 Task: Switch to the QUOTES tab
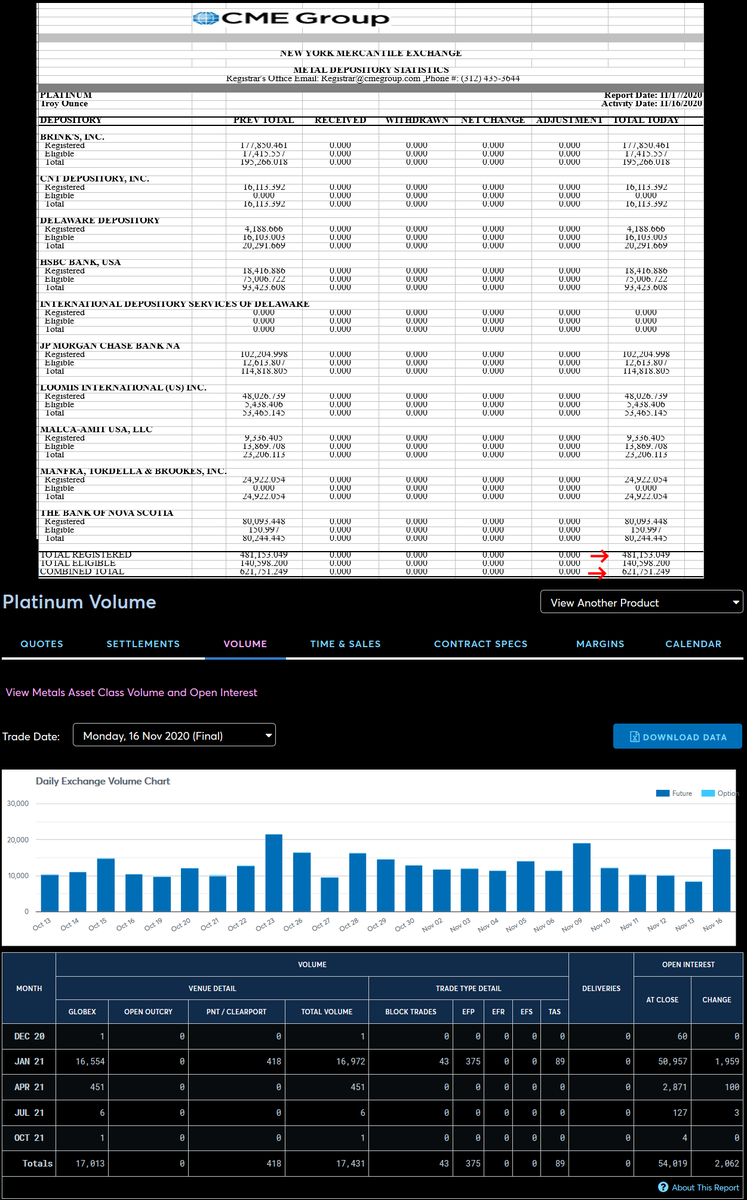coord(42,644)
